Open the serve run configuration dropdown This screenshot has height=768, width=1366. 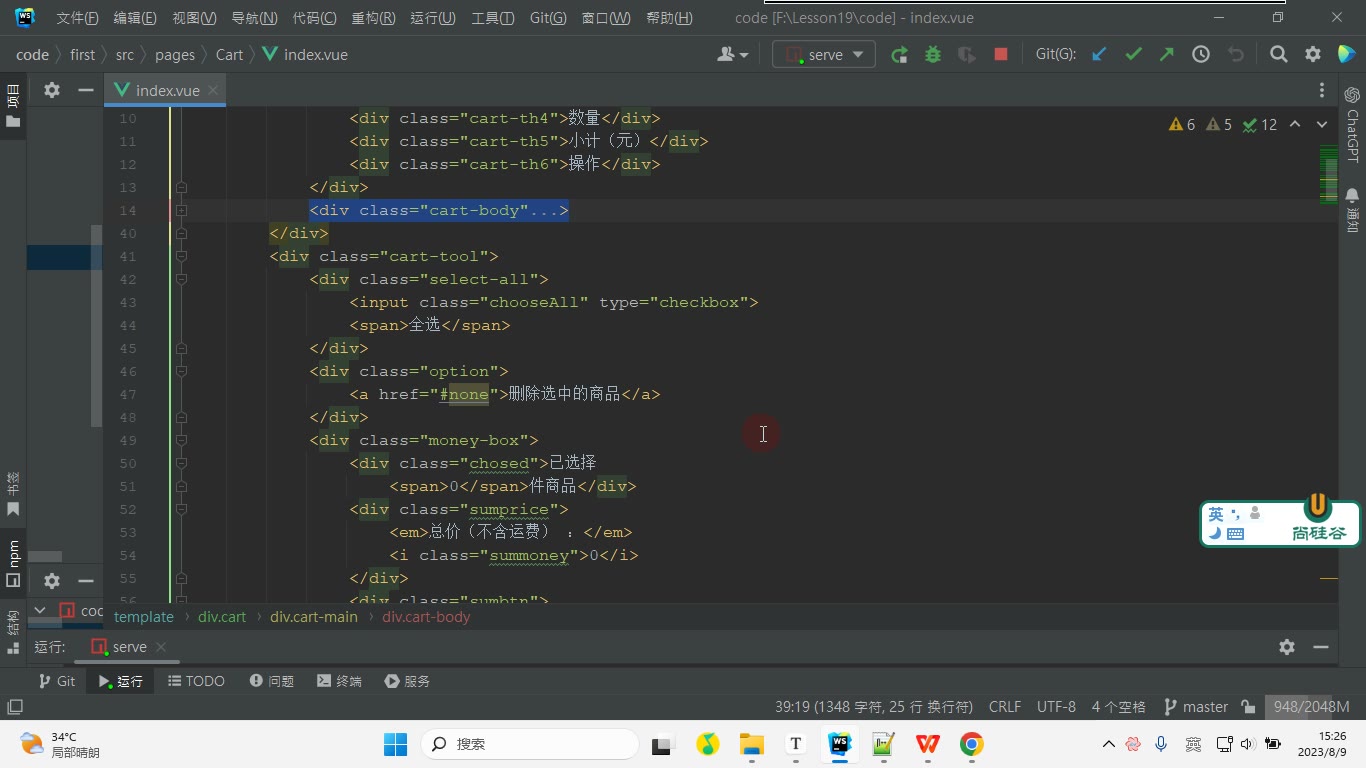(x=824, y=55)
